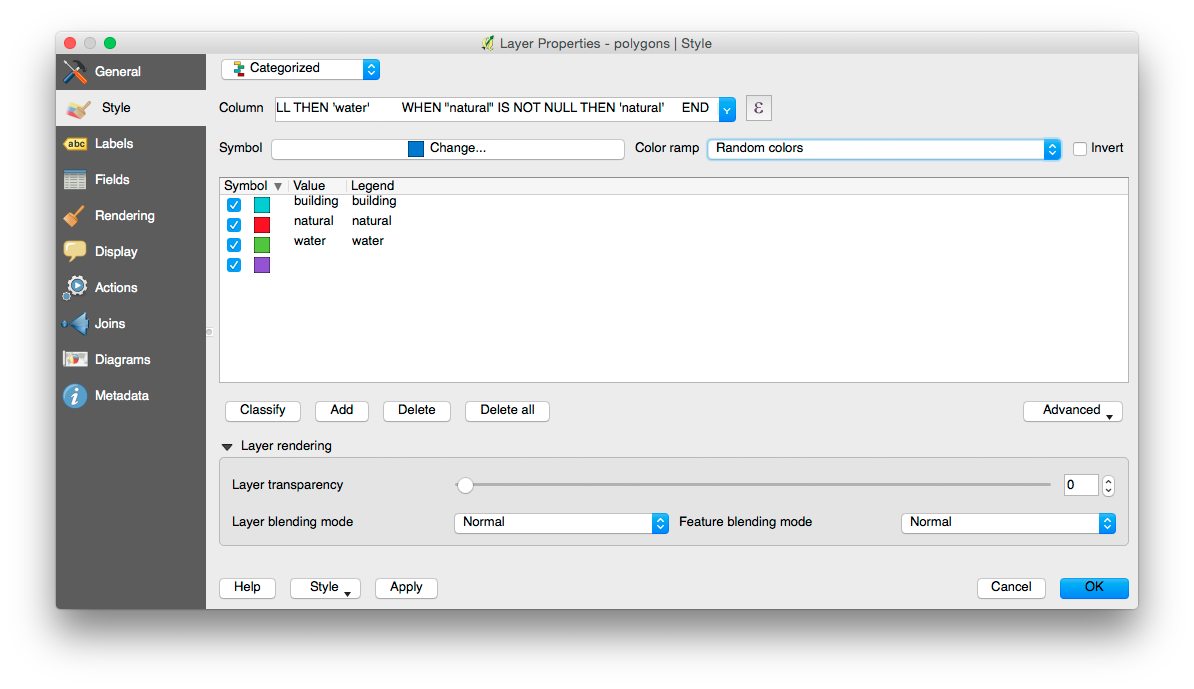Click the Help button

coord(247,588)
